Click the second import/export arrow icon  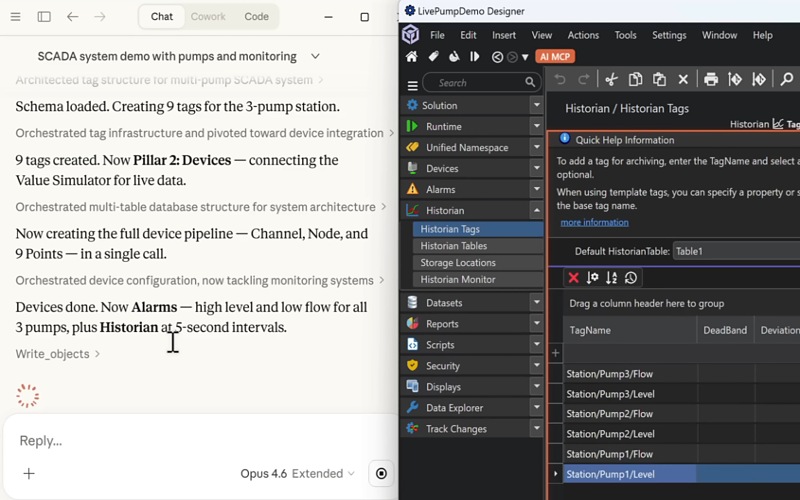(759, 80)
